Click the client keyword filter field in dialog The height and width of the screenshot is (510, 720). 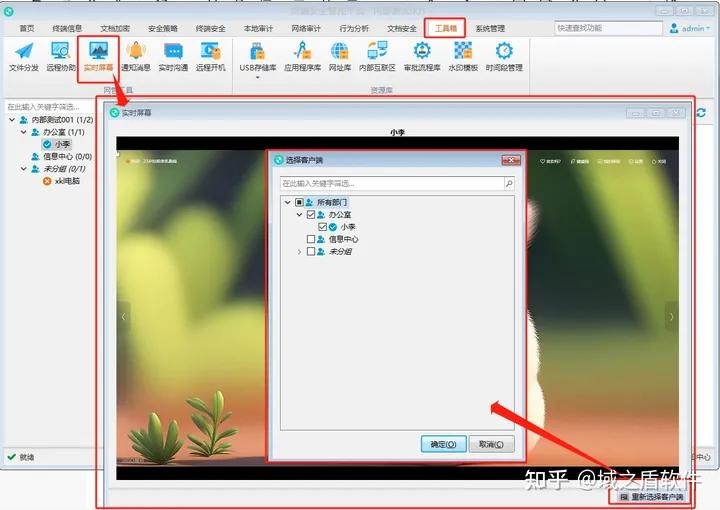(390, 184)
